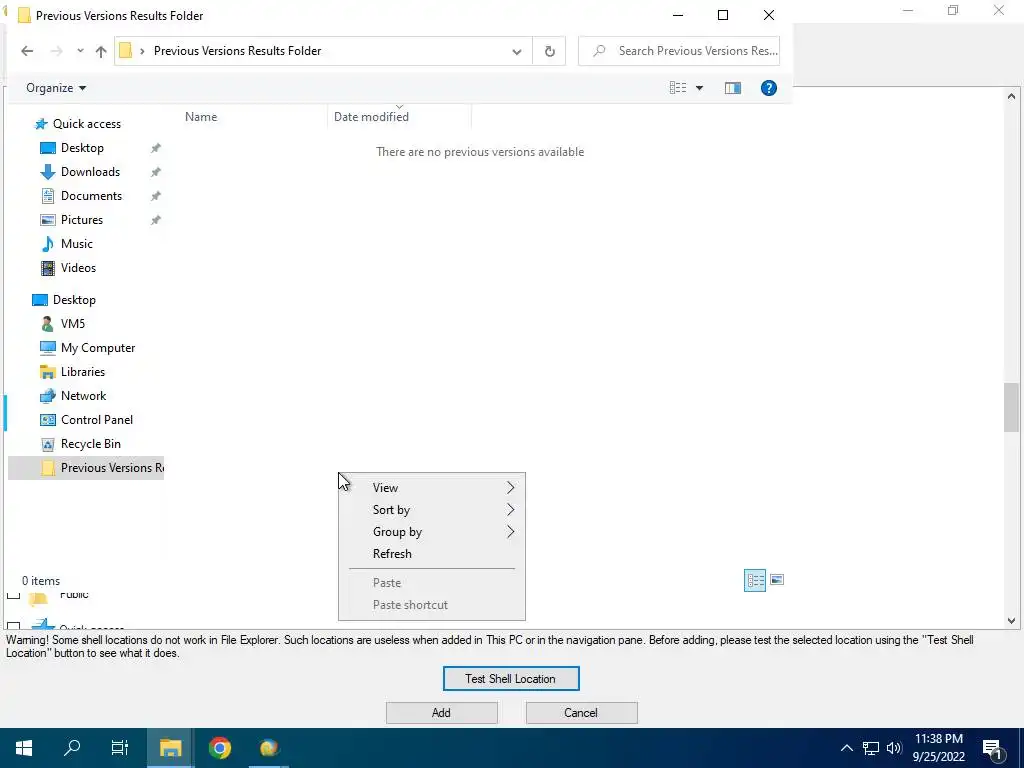The height and width of the screenshot is (768, 1024).
Task: Open taskbar search magnifier
Action: click(x=72, y=748)
